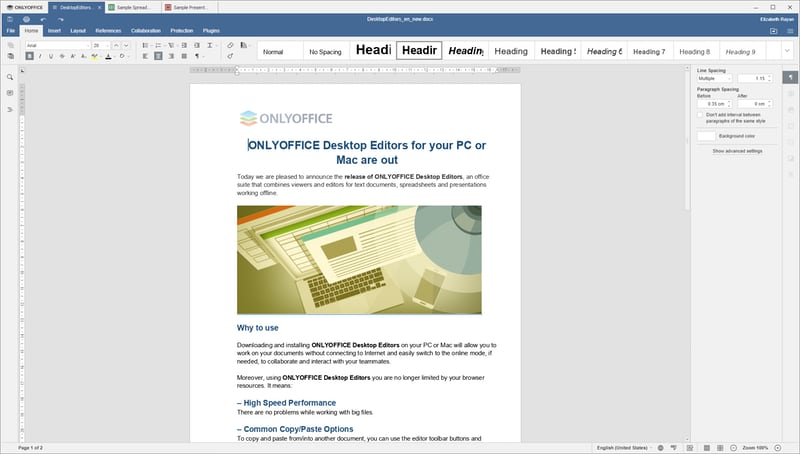Click Fit to page icon
Viewport: 800px width, 454px height.
pos(707,448)
